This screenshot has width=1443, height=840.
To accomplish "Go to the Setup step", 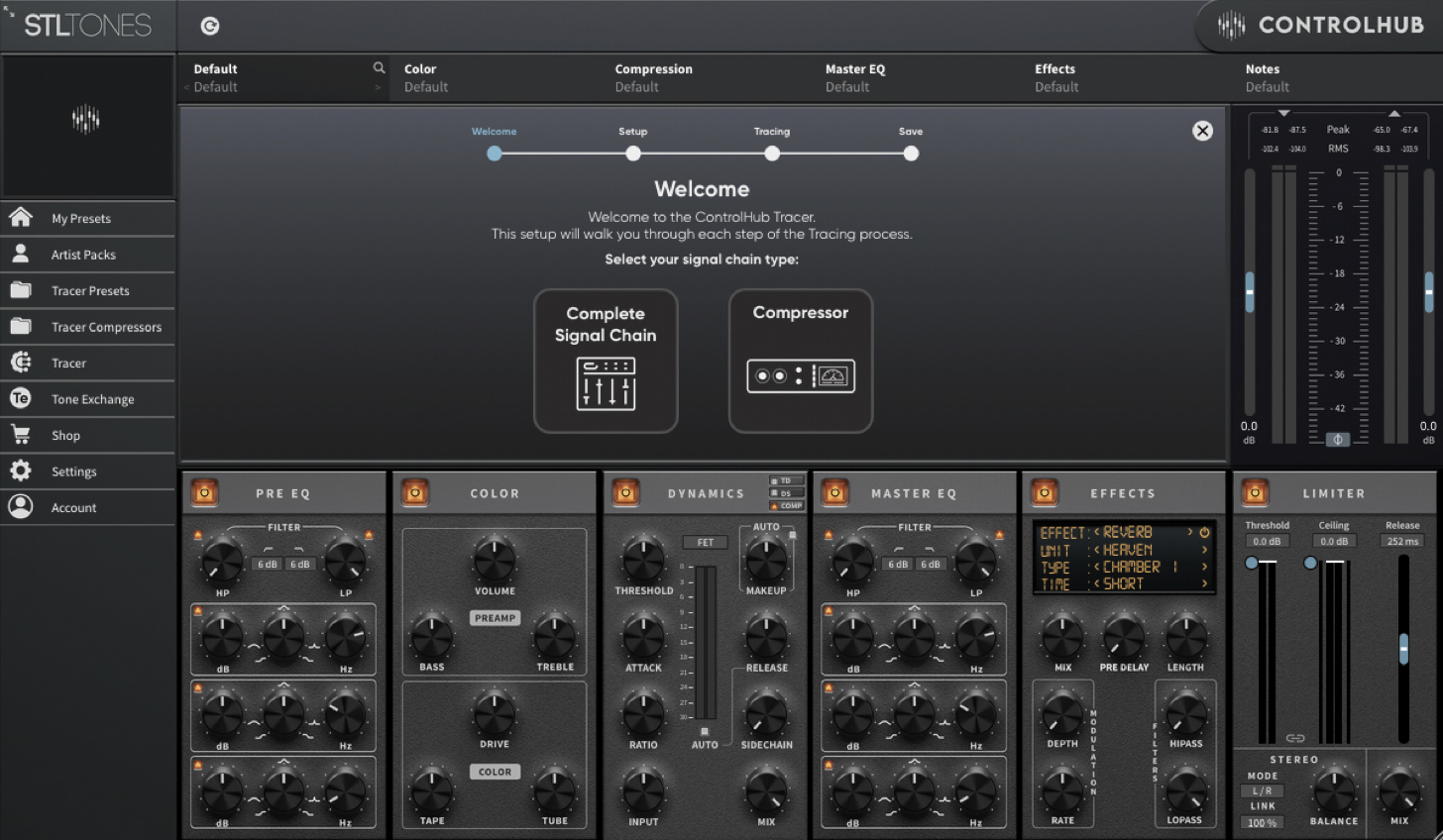I will (x=633, y=154).
